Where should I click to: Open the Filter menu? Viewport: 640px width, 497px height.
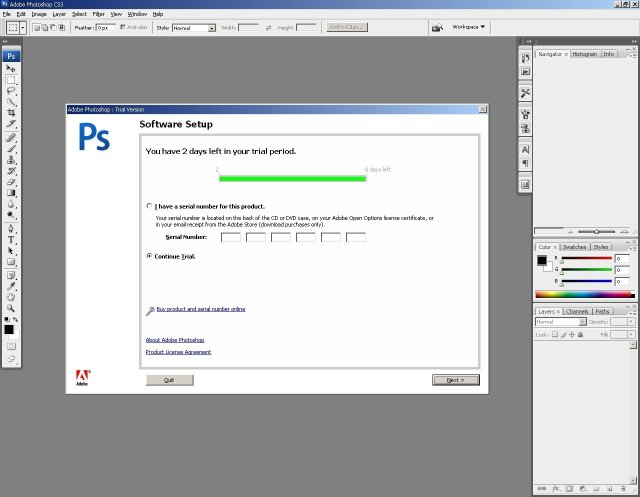[98, 14]
